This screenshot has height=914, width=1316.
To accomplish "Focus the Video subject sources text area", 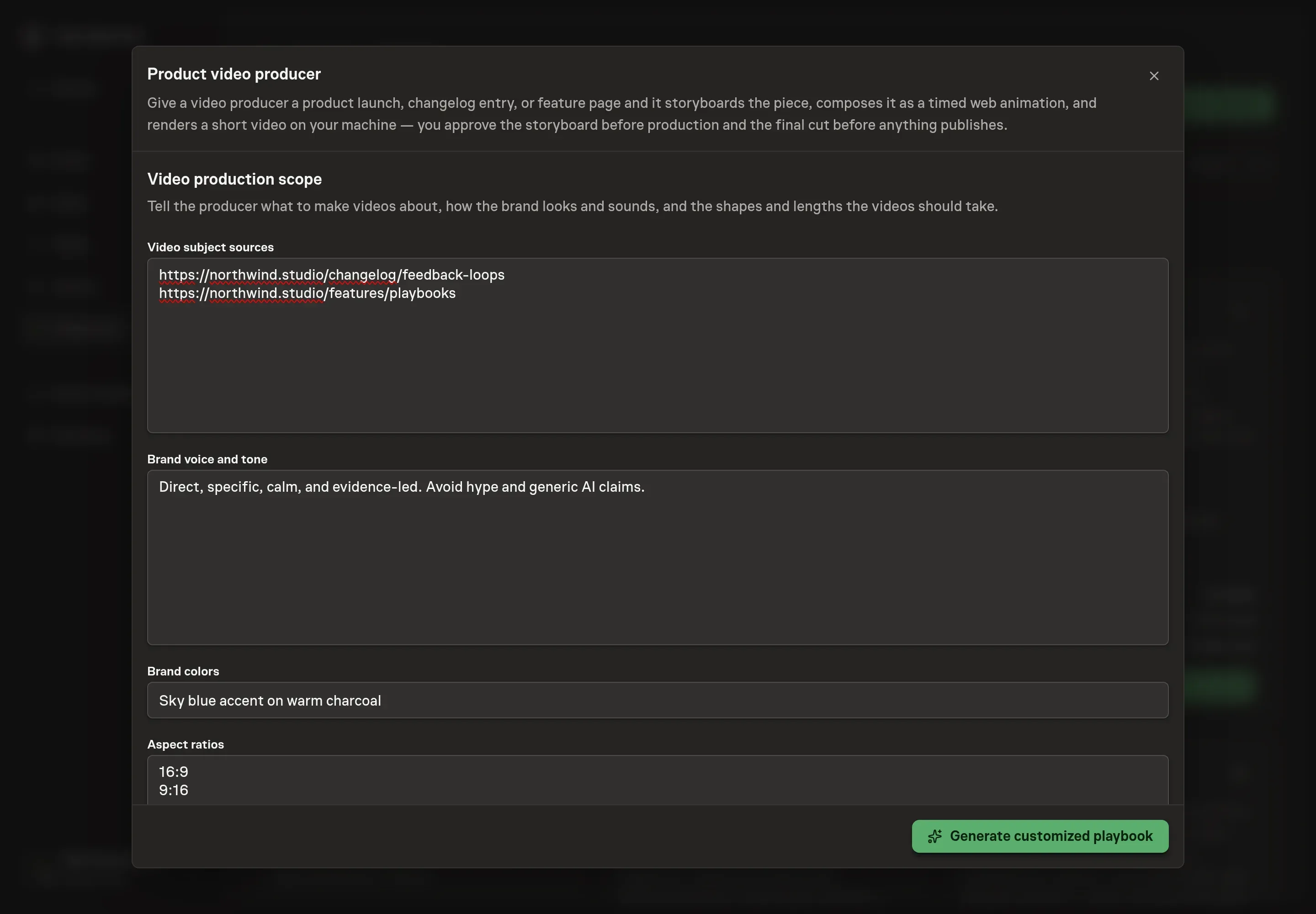I will click(658, 345).
